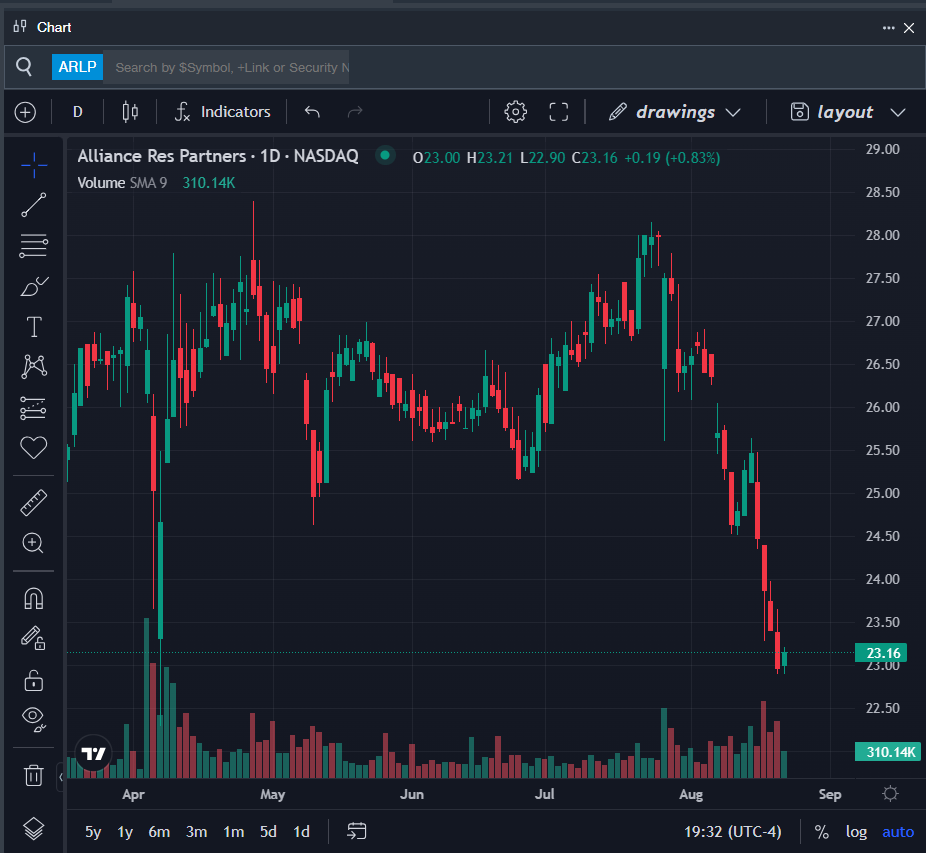Click the green market status dot
The image size is (926, 853).
385,156
